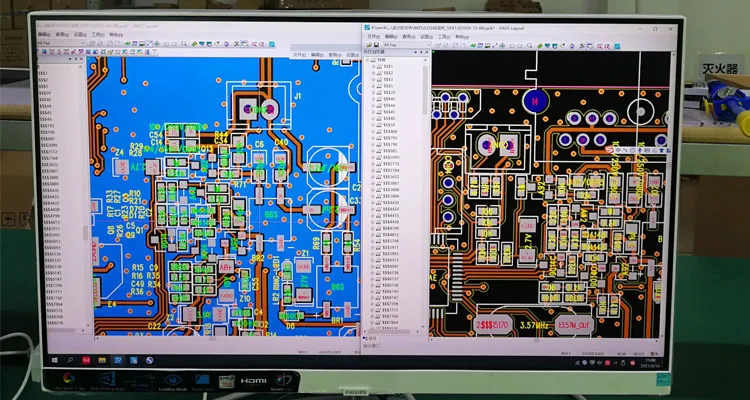Open the layer dropdown in right window toolbar
750x400 pixels.
pyautogui.click(x=408, y=46)
